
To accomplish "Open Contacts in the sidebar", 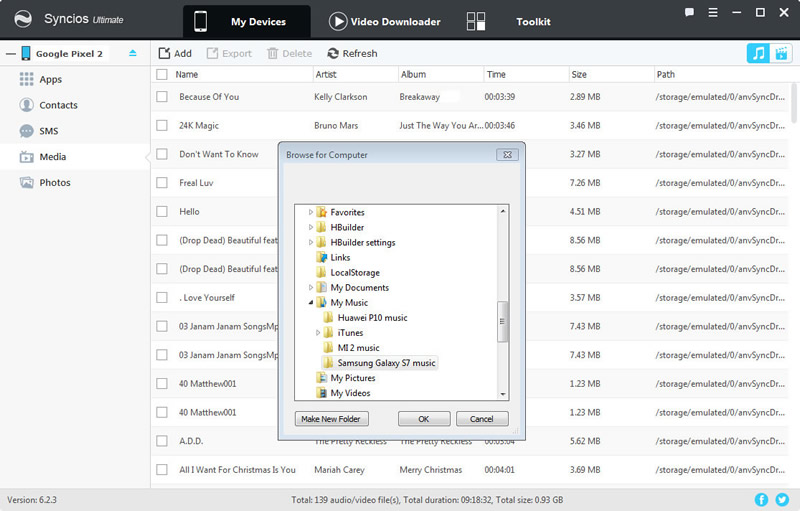I will click(58, 105).
